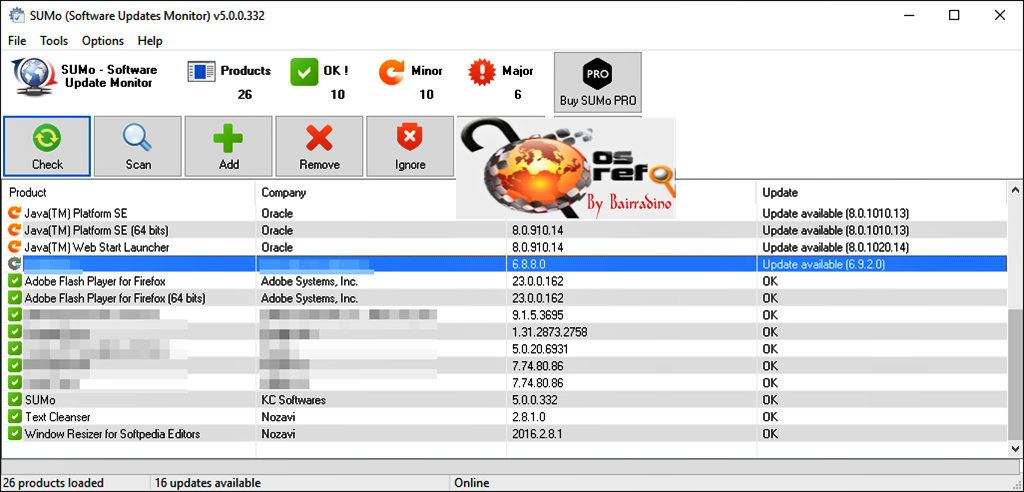Select the Java(TM) Platform SE (64 bits) row

(x=504, y=230)
